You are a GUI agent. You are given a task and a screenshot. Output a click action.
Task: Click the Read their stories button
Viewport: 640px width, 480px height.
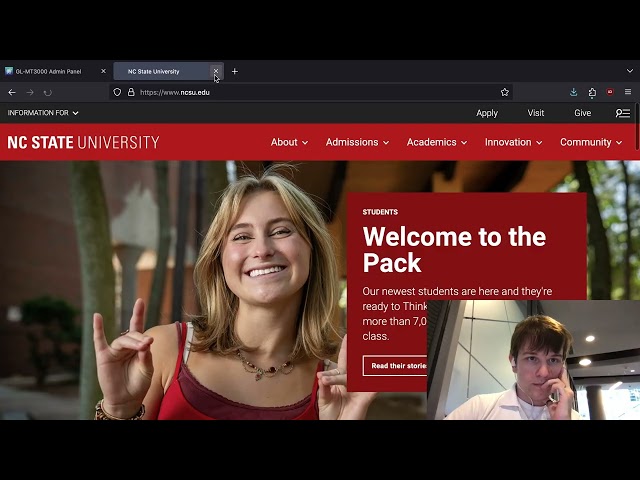point(395,366)
